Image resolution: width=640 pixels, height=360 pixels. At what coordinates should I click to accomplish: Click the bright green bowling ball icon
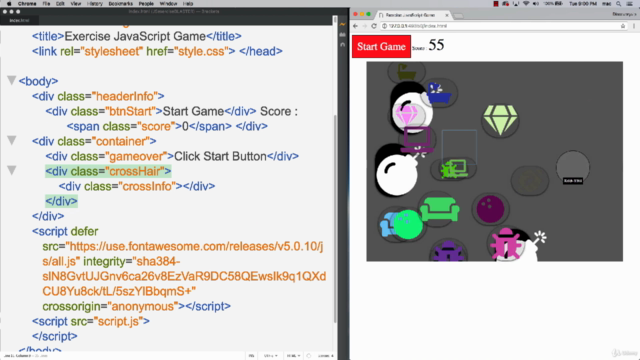click(408, 224)
